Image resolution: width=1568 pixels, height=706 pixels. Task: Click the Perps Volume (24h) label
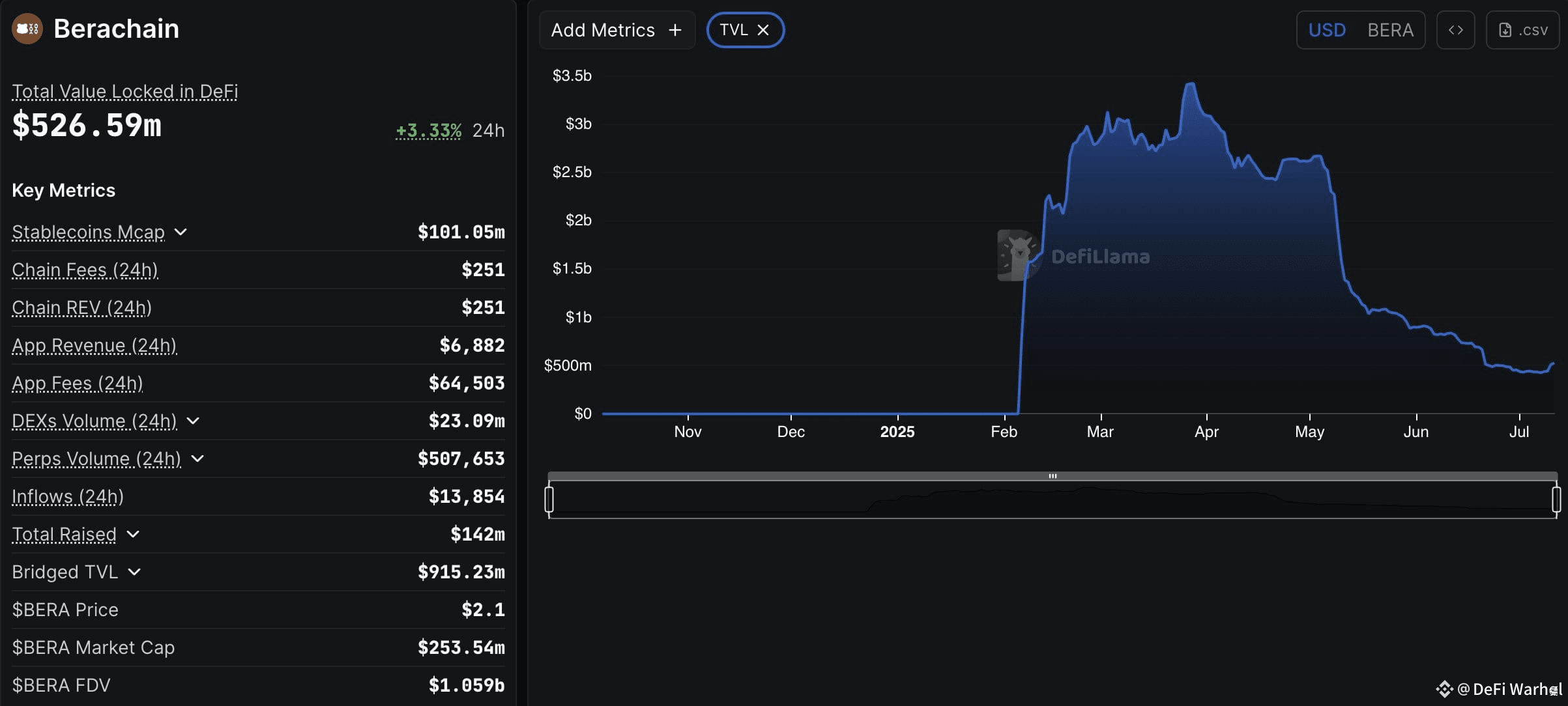[x=96, y=459]
